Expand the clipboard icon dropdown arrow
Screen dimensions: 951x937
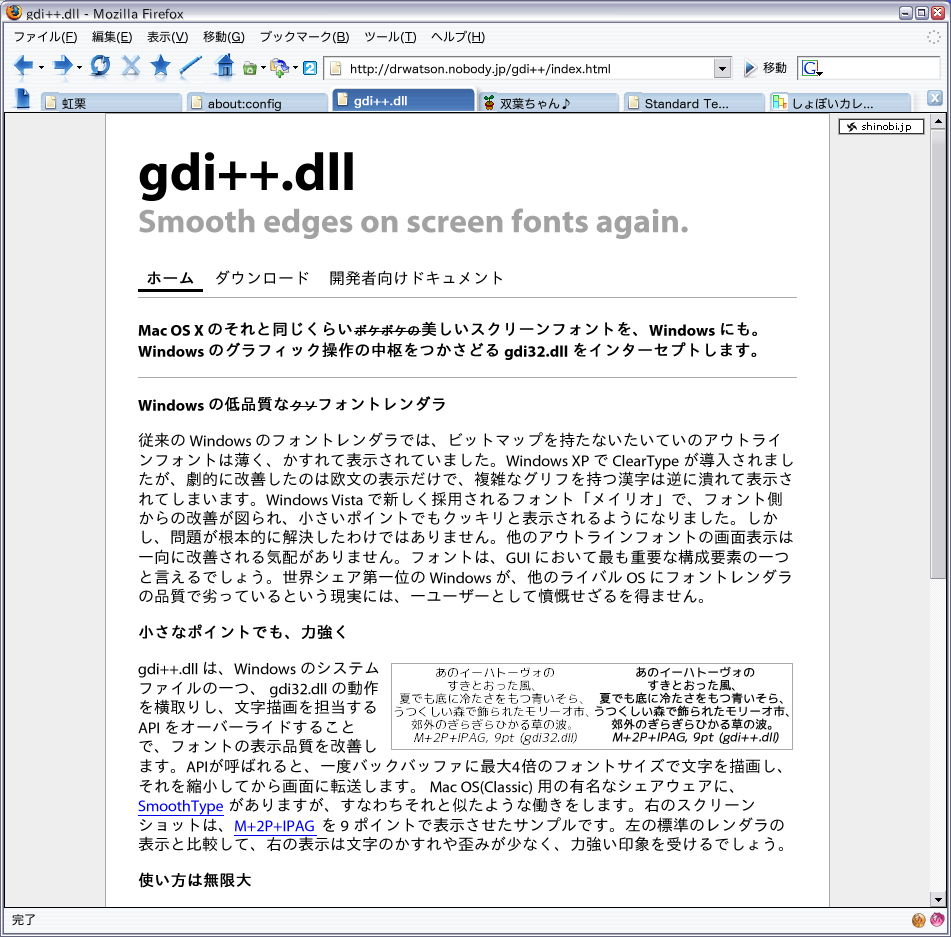(x=295, y=68)
